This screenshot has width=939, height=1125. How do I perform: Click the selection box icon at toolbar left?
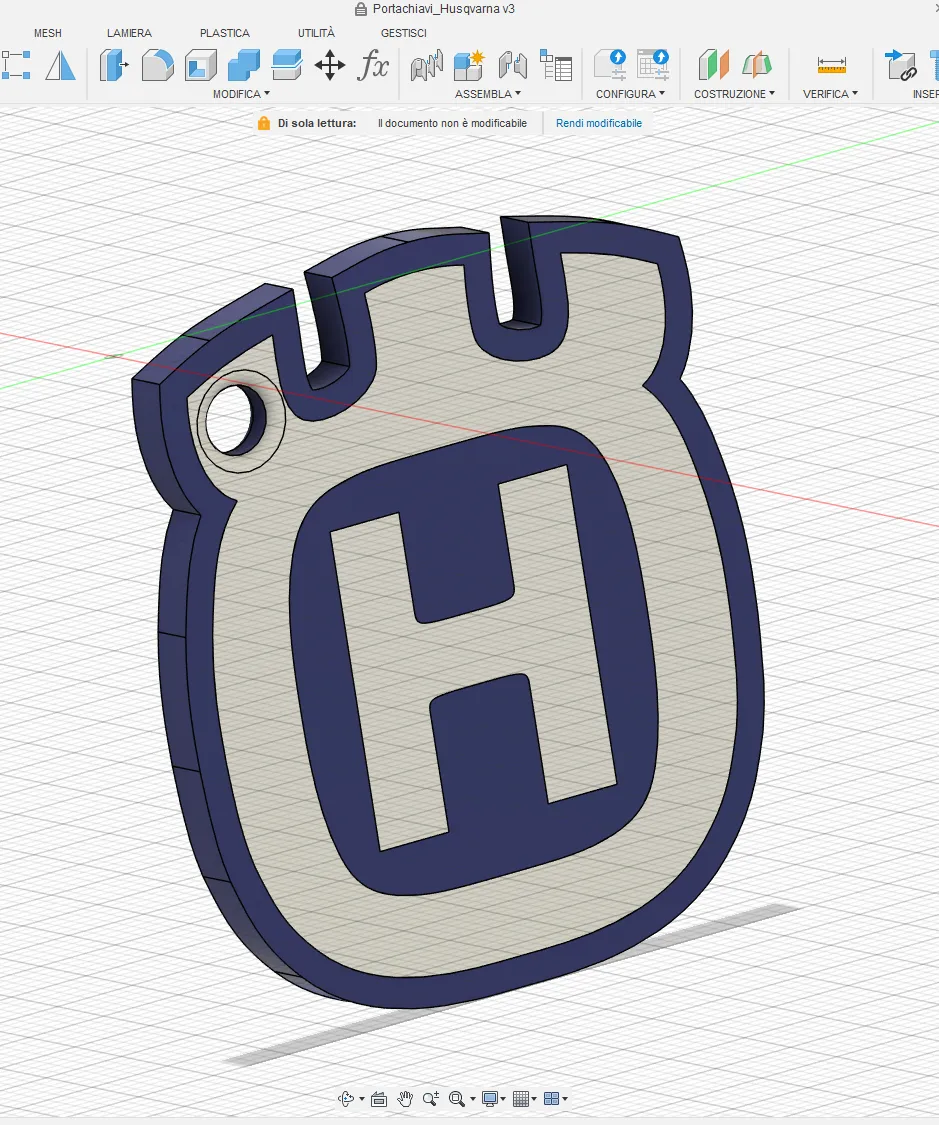[x=16, y=66]
